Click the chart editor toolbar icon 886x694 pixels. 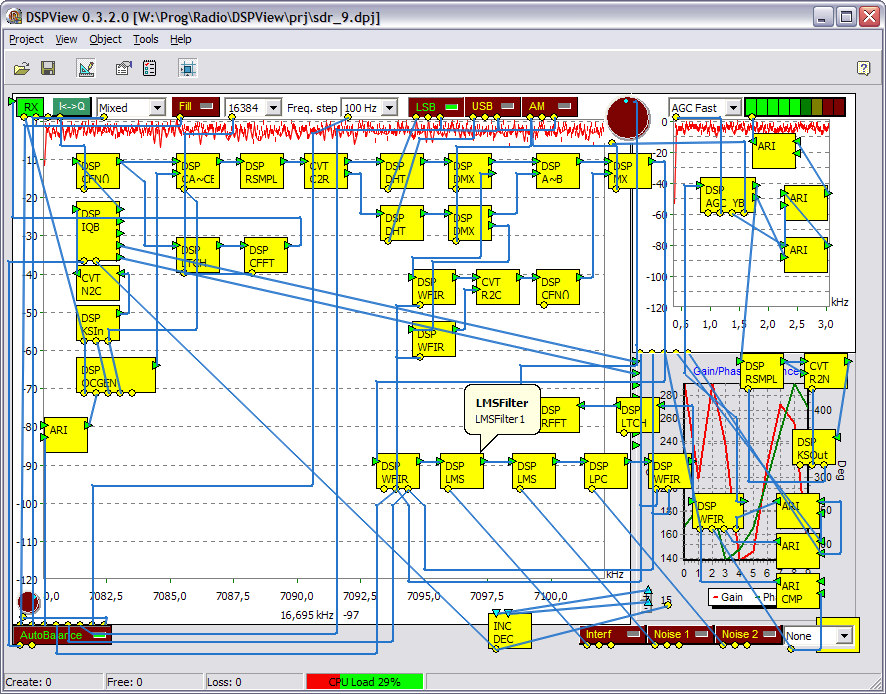pyautogui.click(x=85, y=68)
